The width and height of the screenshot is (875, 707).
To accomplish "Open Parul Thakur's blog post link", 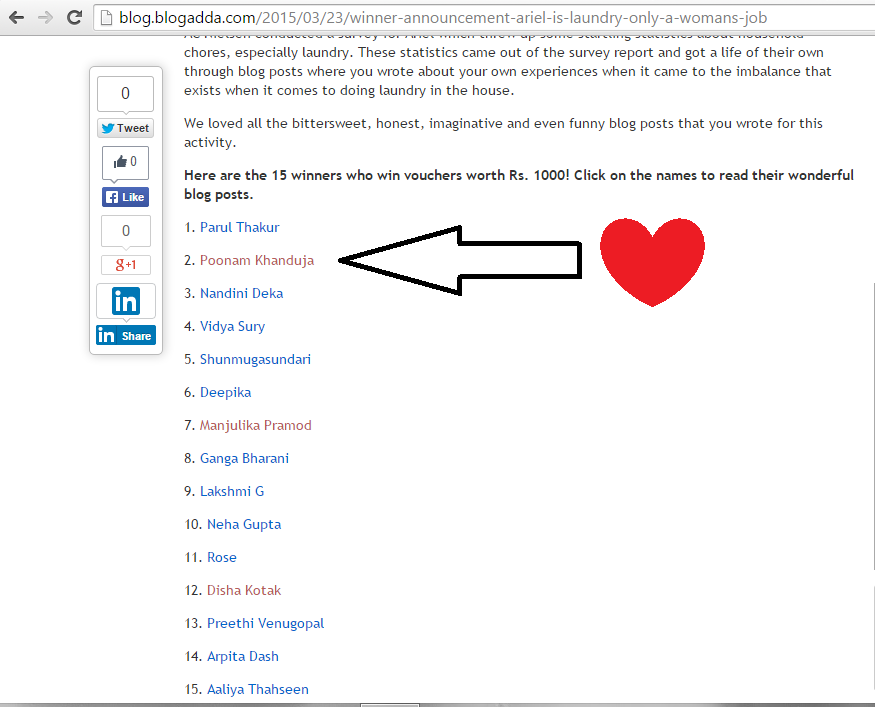I will 239,227.
